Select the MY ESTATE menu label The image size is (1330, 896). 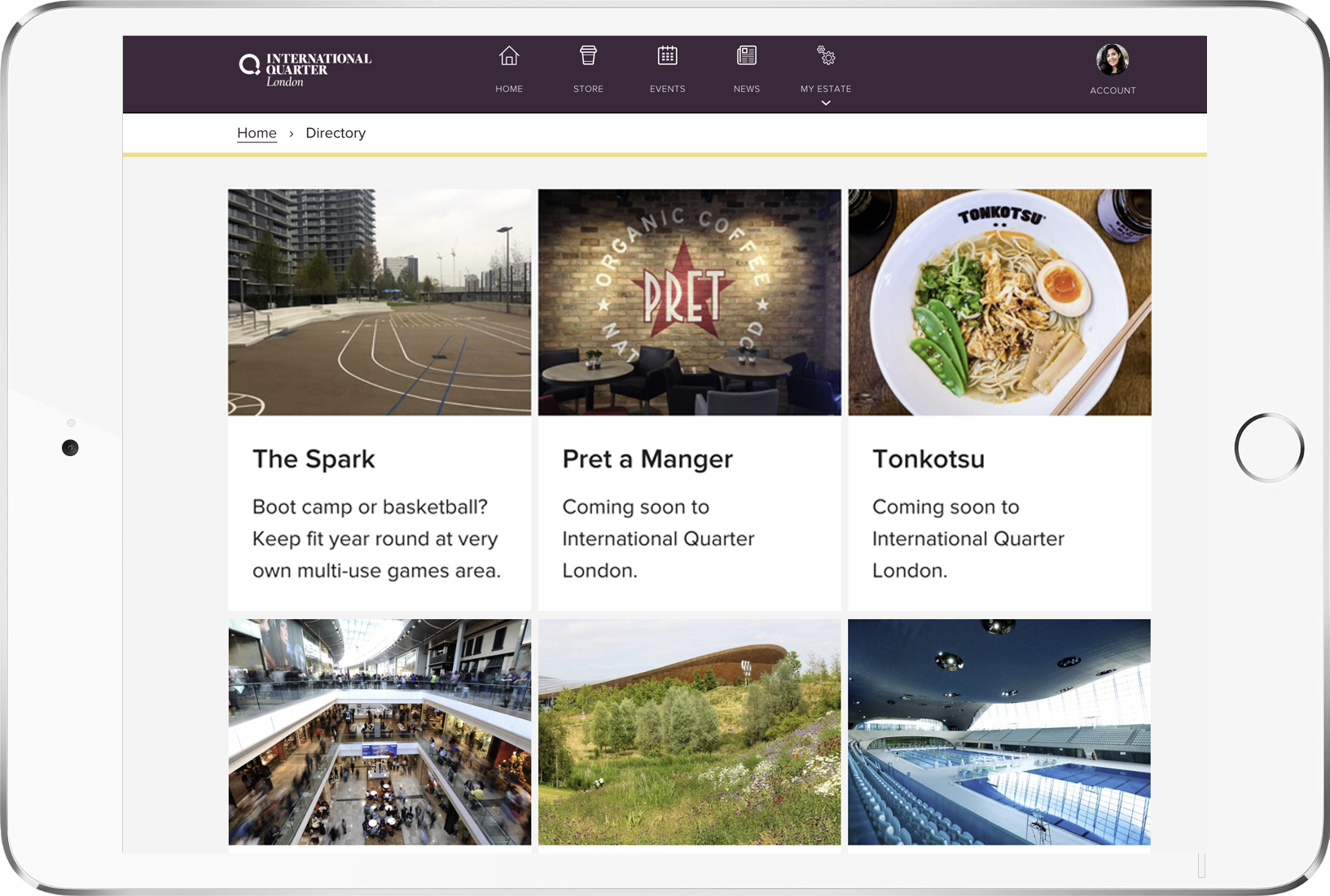click(x=826, y=89)
